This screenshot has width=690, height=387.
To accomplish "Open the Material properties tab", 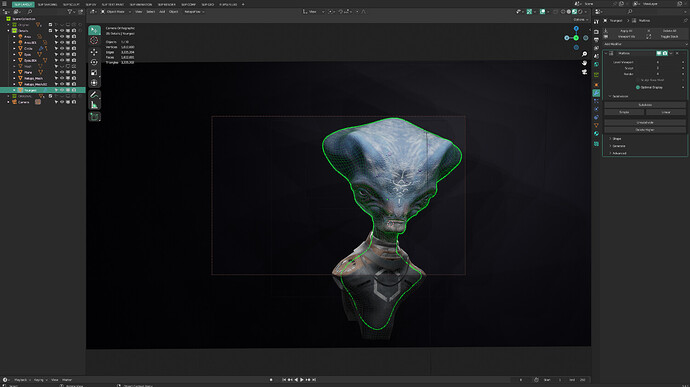I will coord(596,133).
